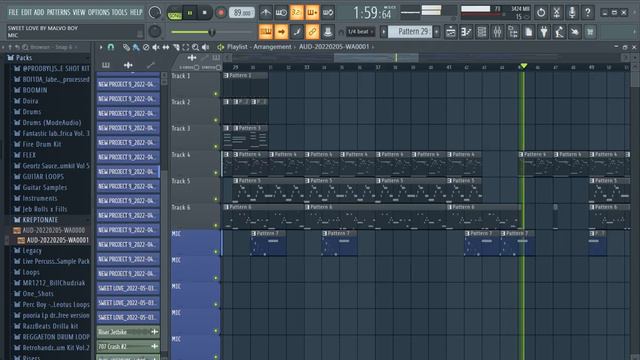Toggle step editing mode icon
The image size is (640, 360).
(x=297, y=31)
